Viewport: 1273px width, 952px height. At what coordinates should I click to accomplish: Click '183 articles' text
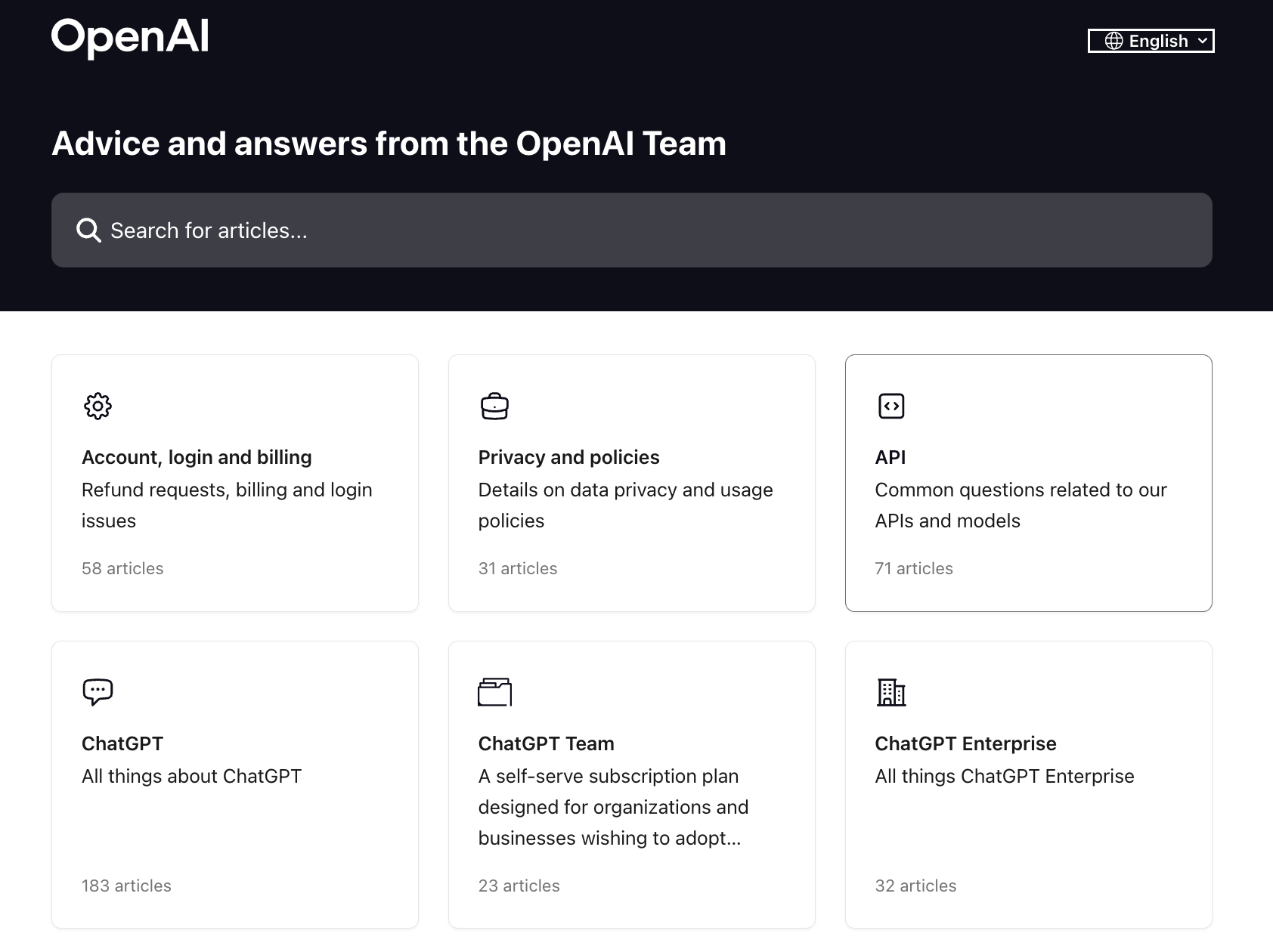(126, 886)
